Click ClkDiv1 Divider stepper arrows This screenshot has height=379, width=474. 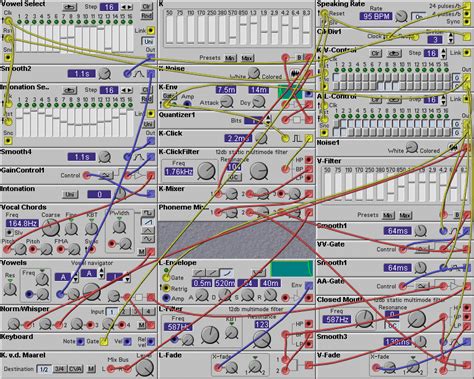pos(451,37)
